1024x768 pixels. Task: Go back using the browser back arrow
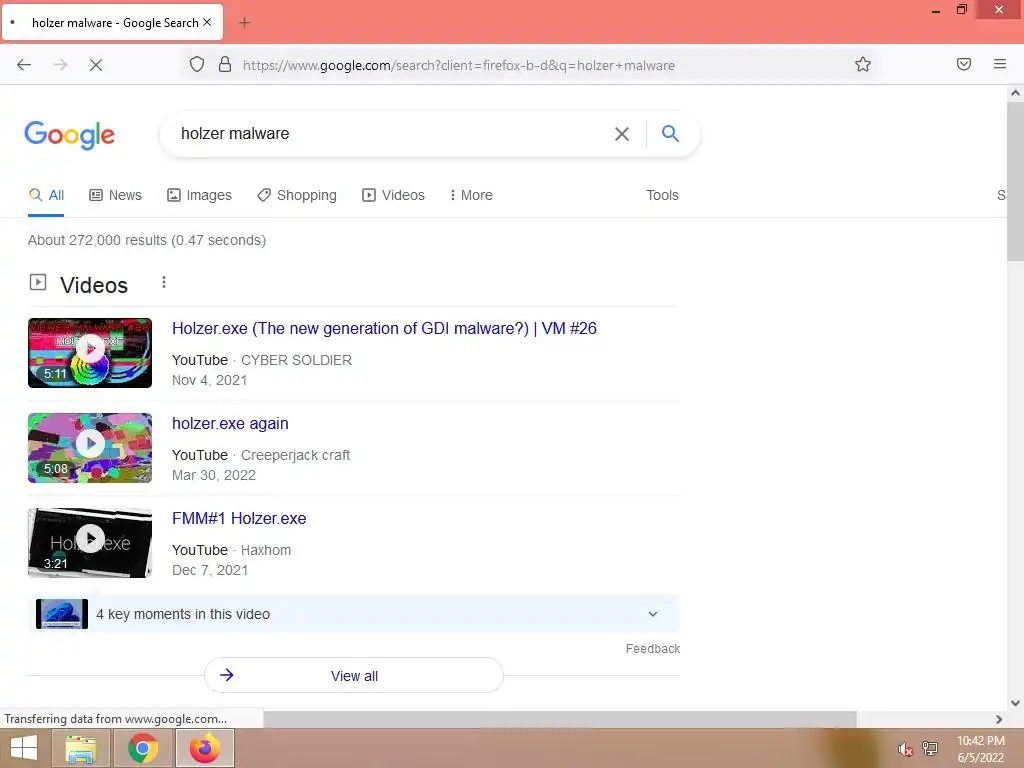pyautogui.click(x=24, y=65)
